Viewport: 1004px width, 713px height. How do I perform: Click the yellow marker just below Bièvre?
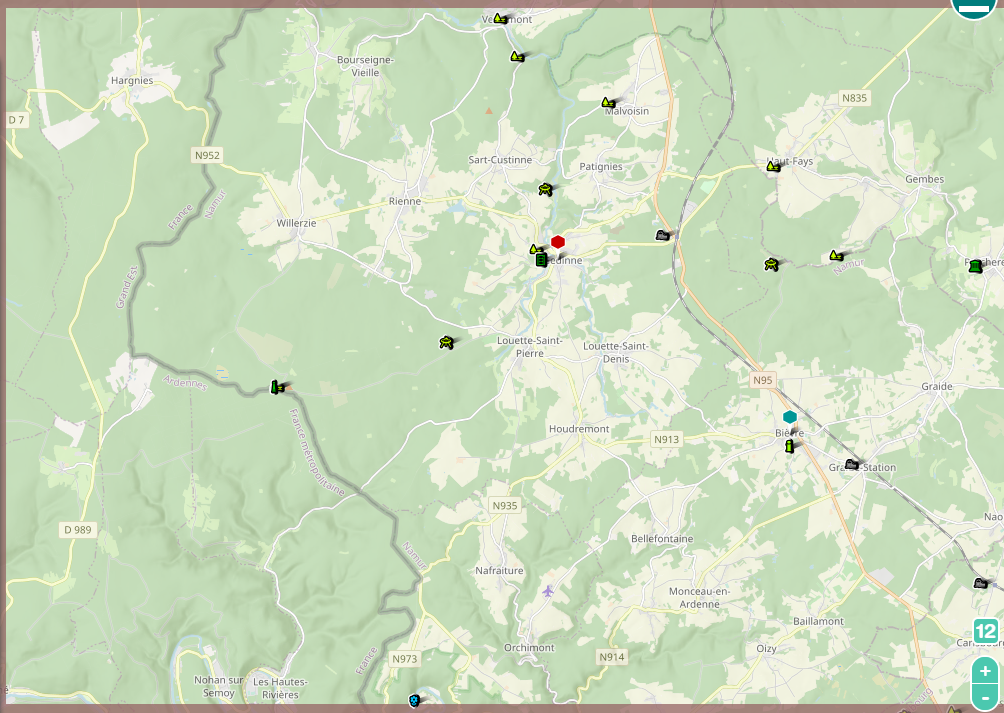(x=790, y=446)
